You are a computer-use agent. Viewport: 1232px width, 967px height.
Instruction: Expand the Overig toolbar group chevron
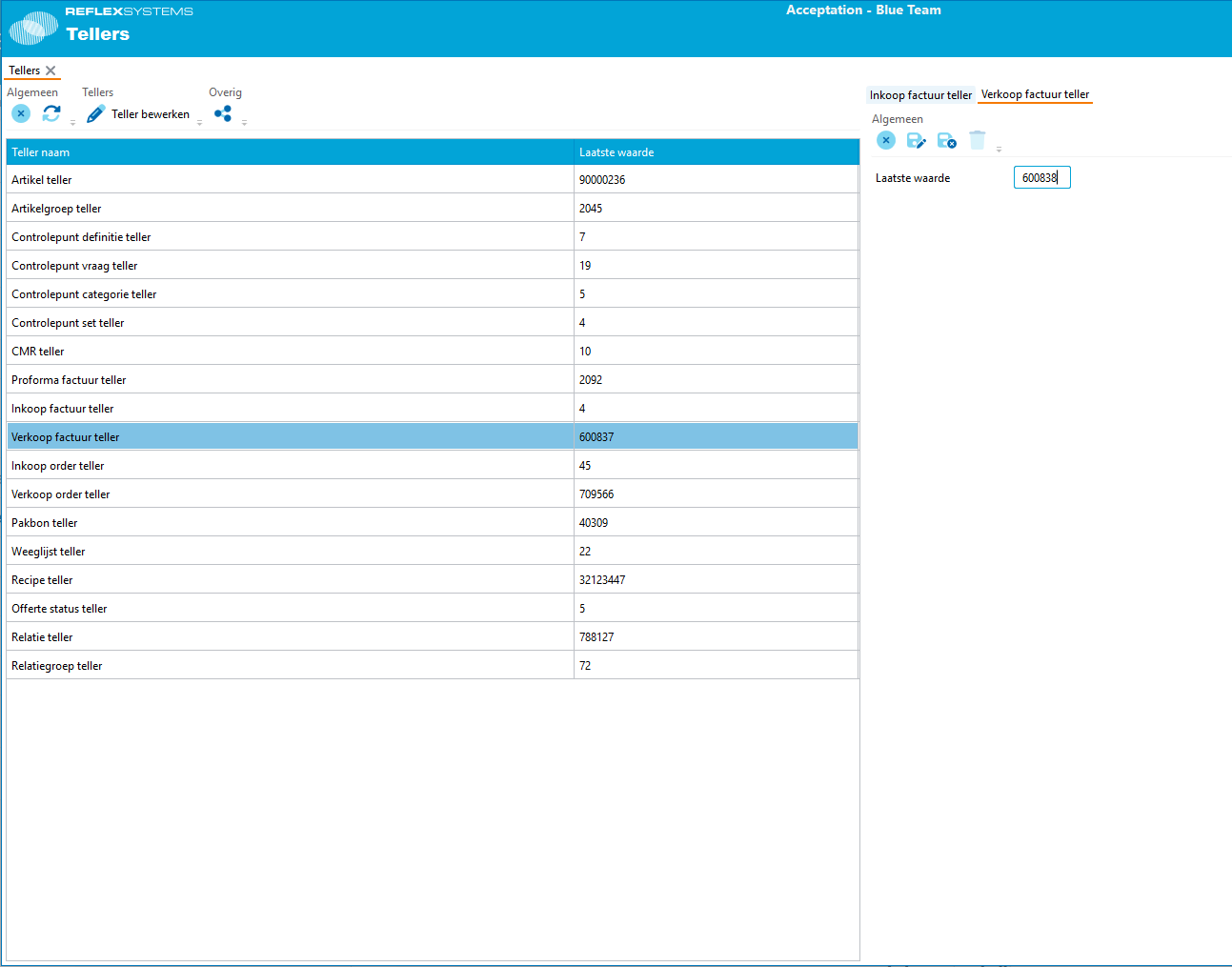coord(244,122)
